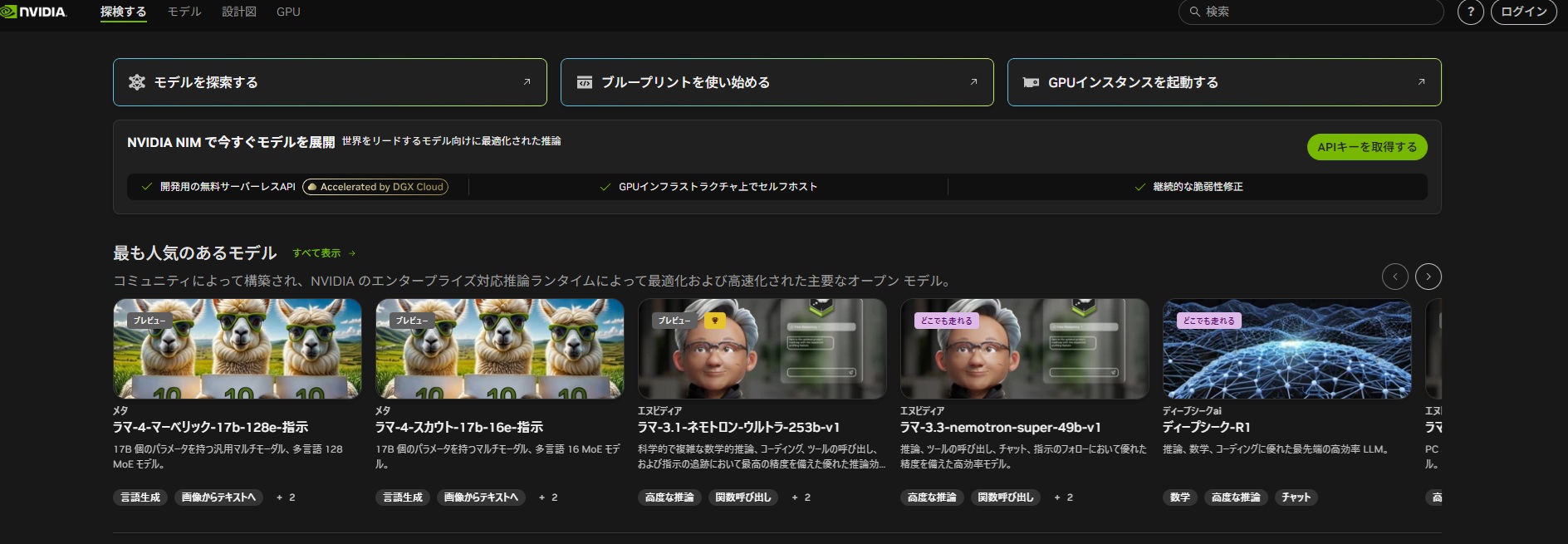Click ラマ-4-マーベリック-17b-128e-指示 title
1568x544 pixels.
click(210, 428)
